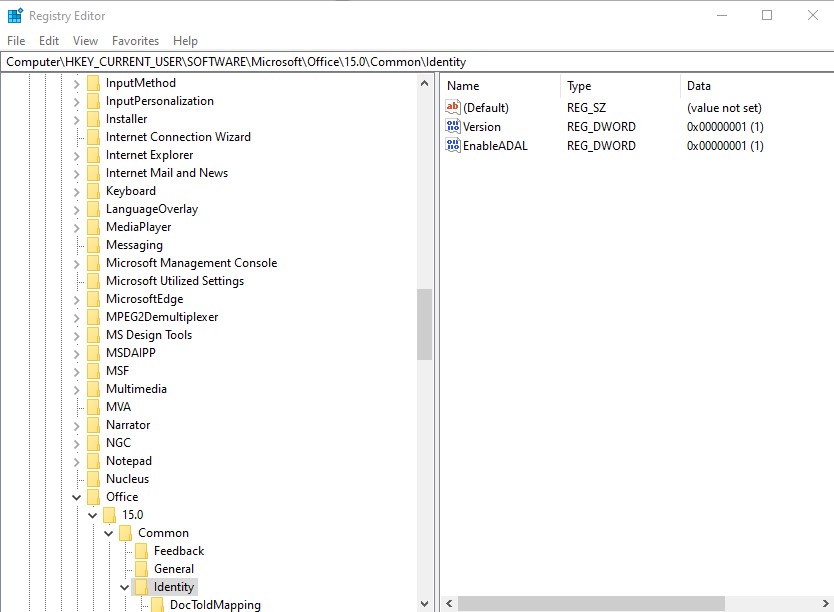Expand the LanguageOverlay key

coord(77,209)
